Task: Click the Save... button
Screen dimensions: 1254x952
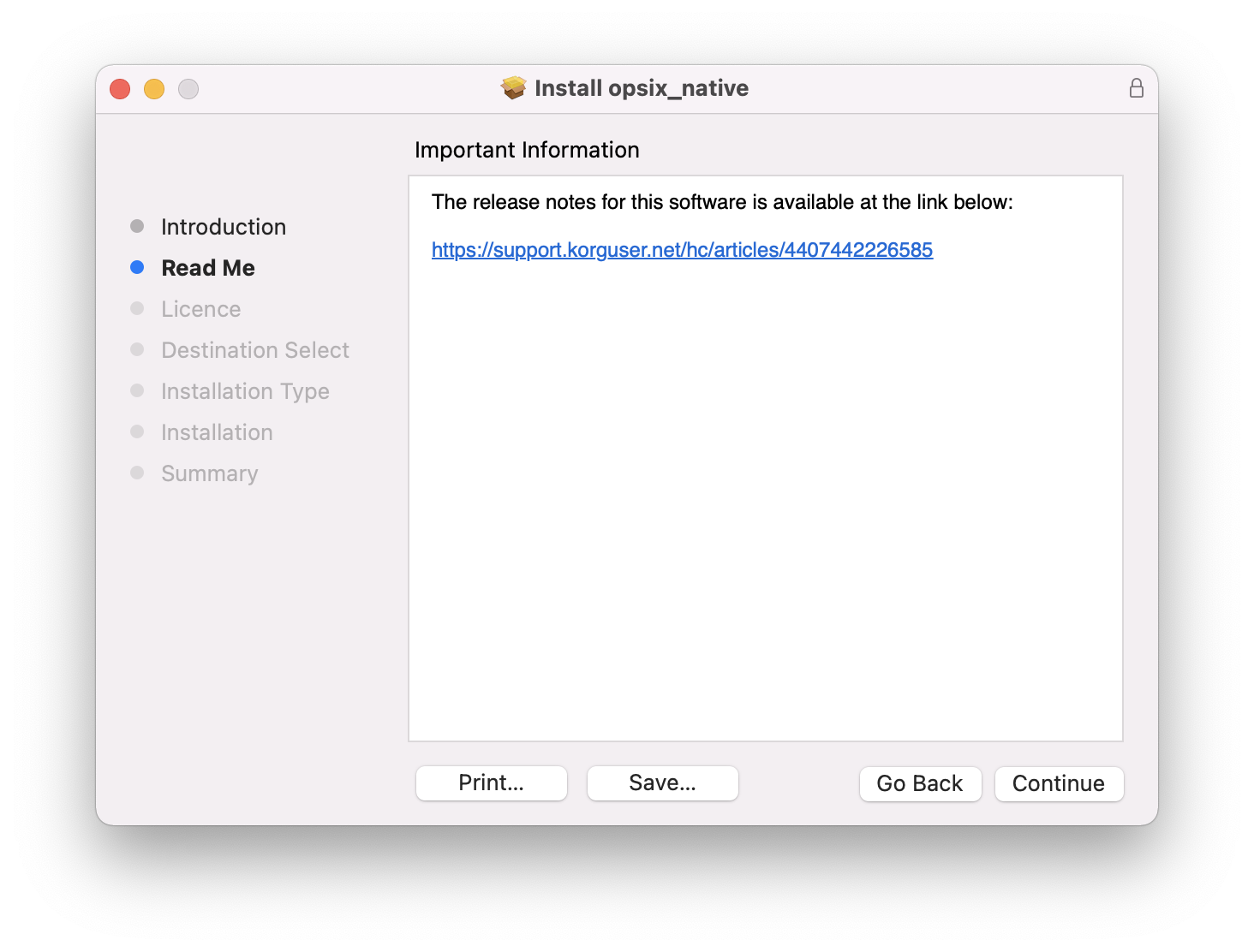Action: point(662,783)
